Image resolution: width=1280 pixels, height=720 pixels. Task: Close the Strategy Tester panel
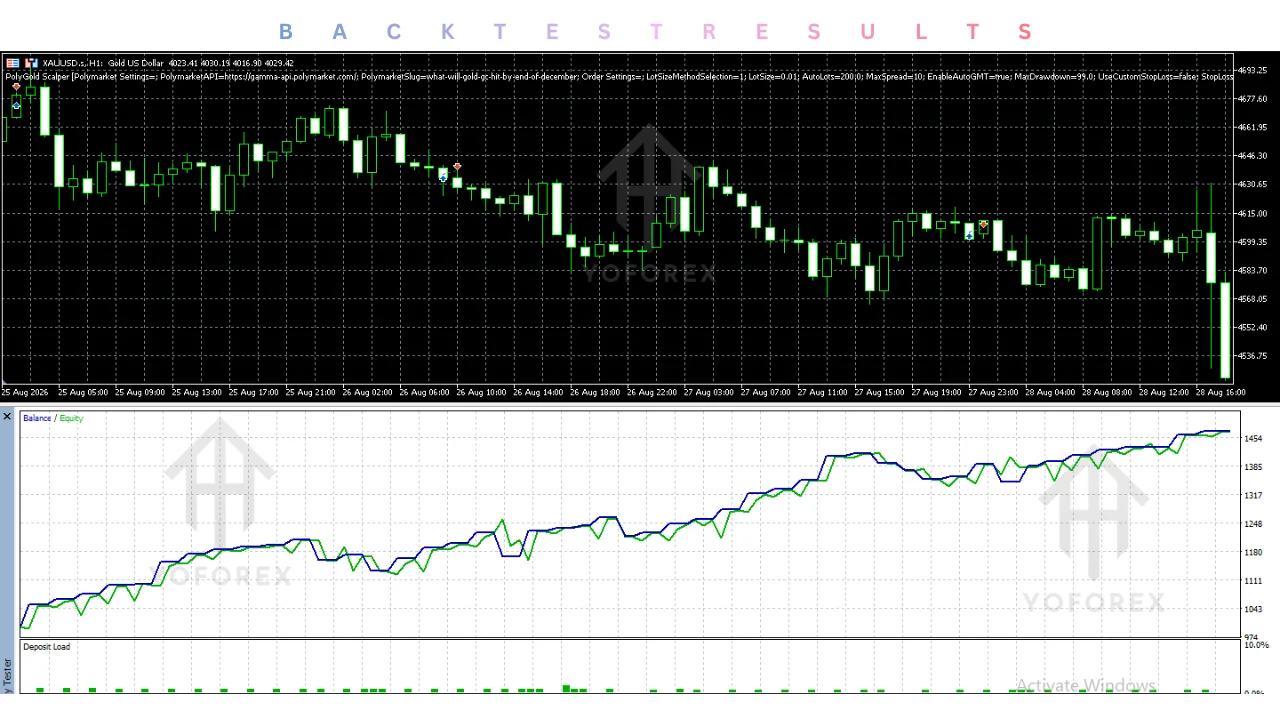7,416
